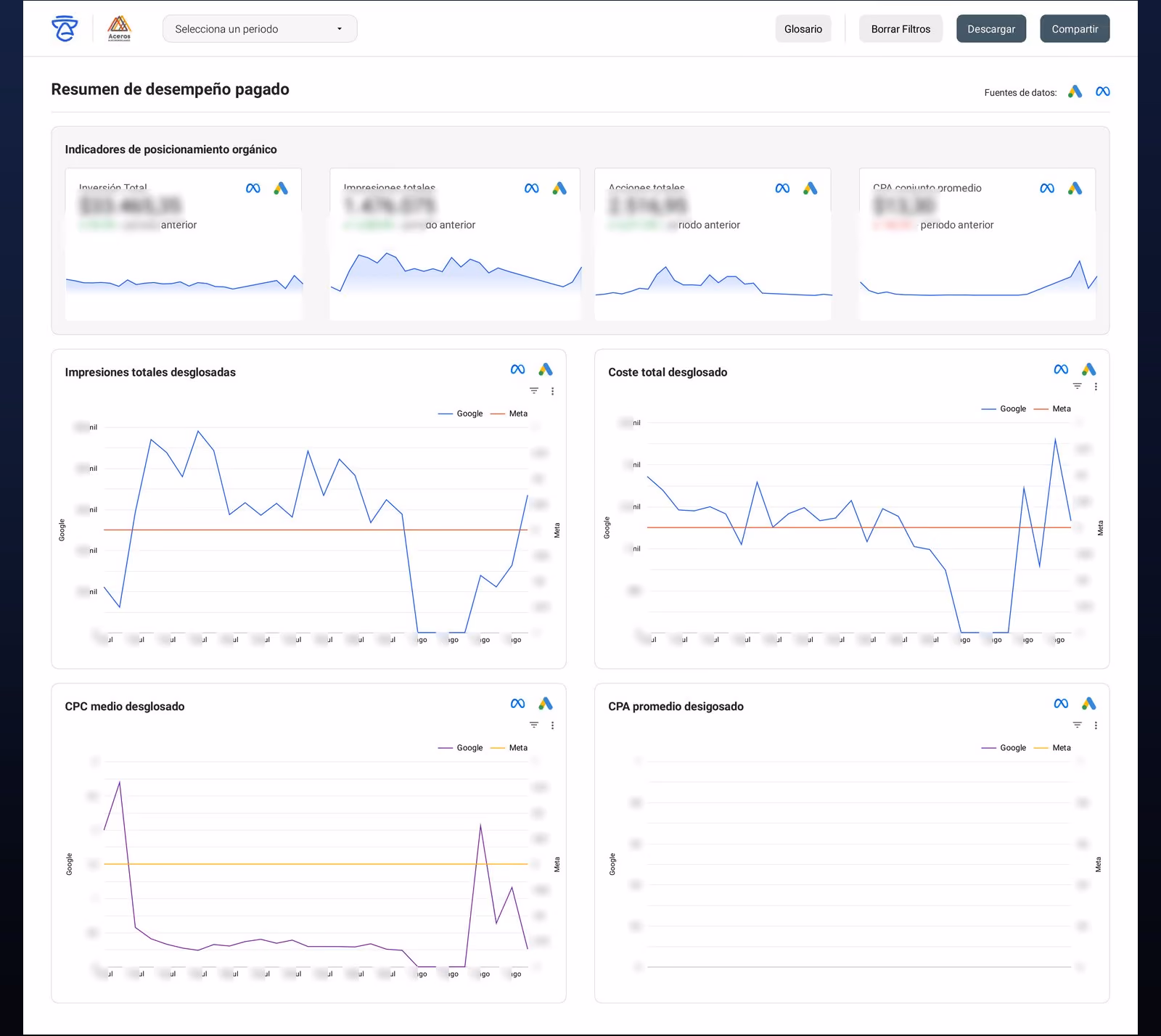Open filter icon on Coste total desglosado chart
Image resolution: width=1161 pixels, height=1036 pixels.
(x=1078, y=386)
